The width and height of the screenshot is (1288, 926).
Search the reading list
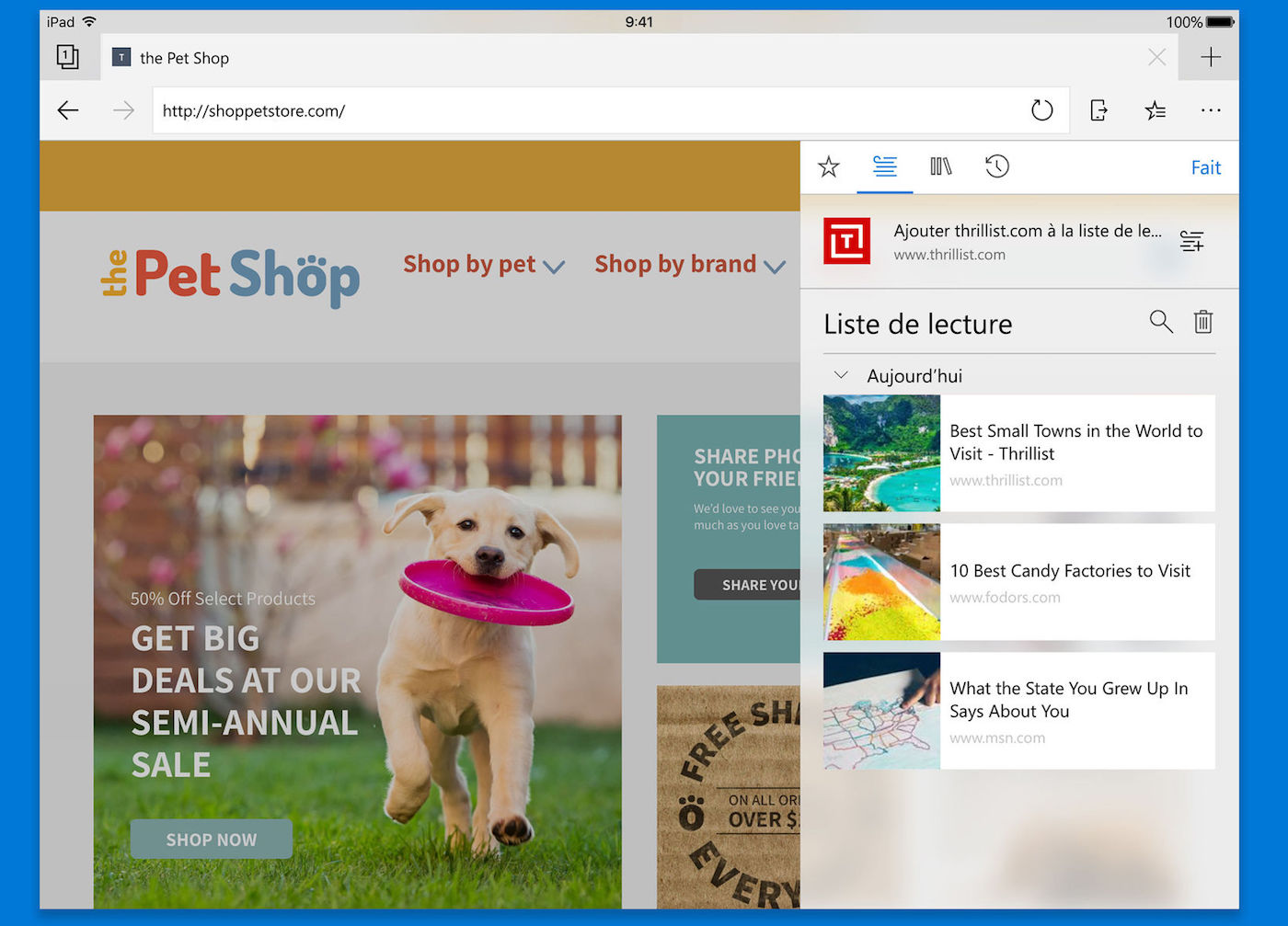pyautogui.click(x=1161, y=322)
